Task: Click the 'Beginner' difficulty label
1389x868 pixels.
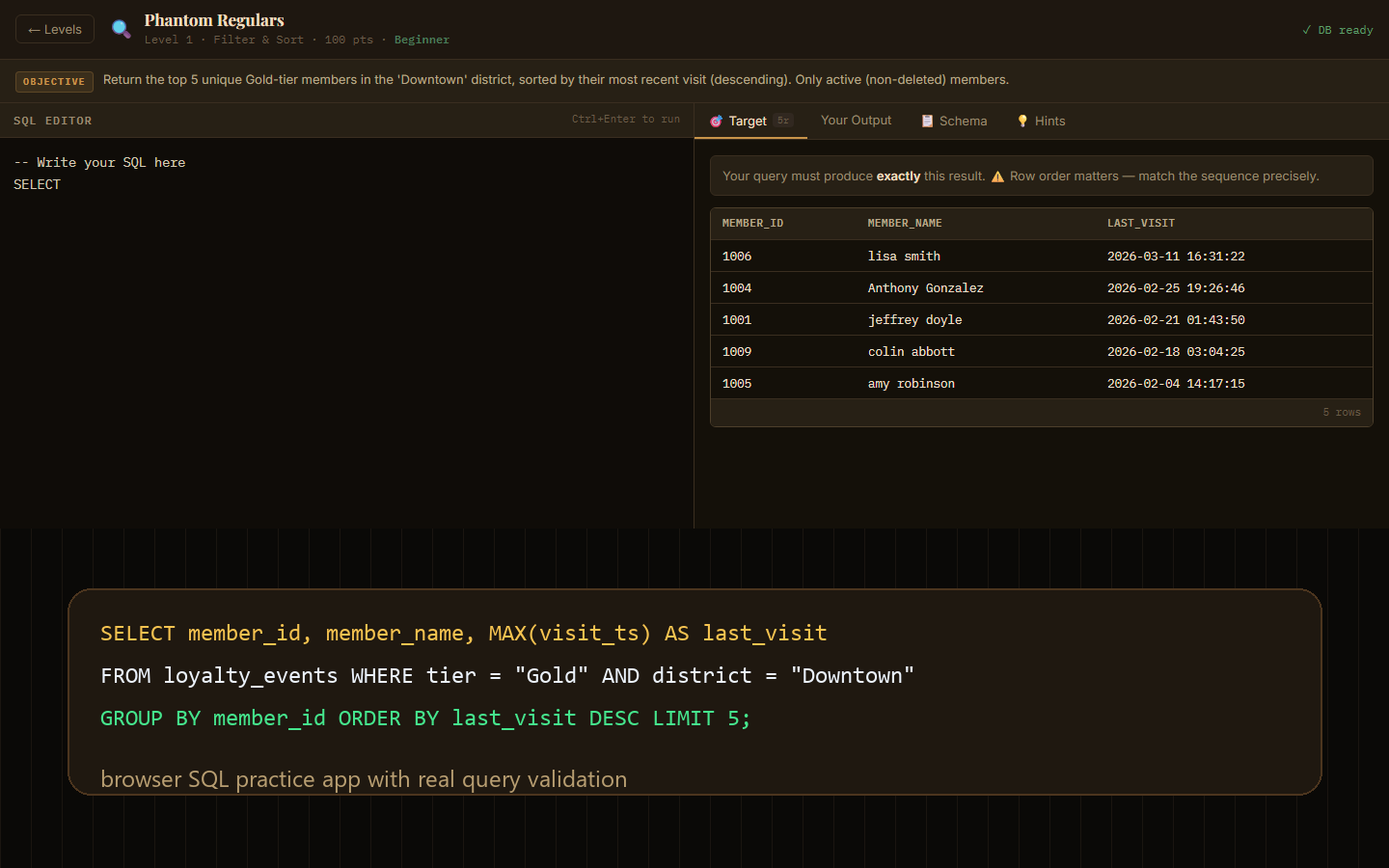Action: pyautogui.click(x=422, y=40)
